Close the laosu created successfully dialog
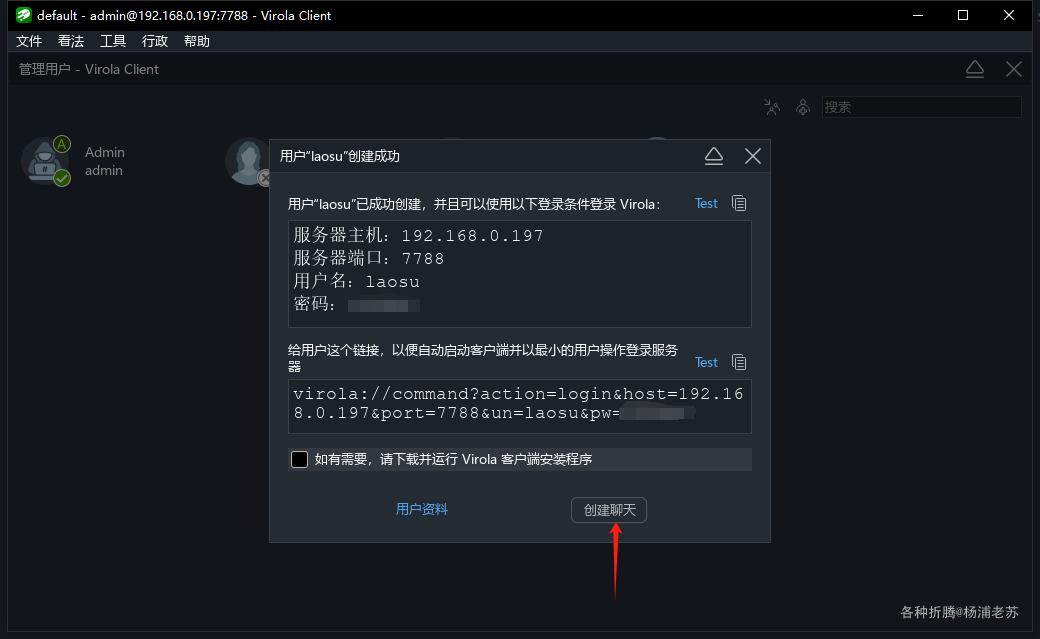The image size is (1040, 639). 752,156
